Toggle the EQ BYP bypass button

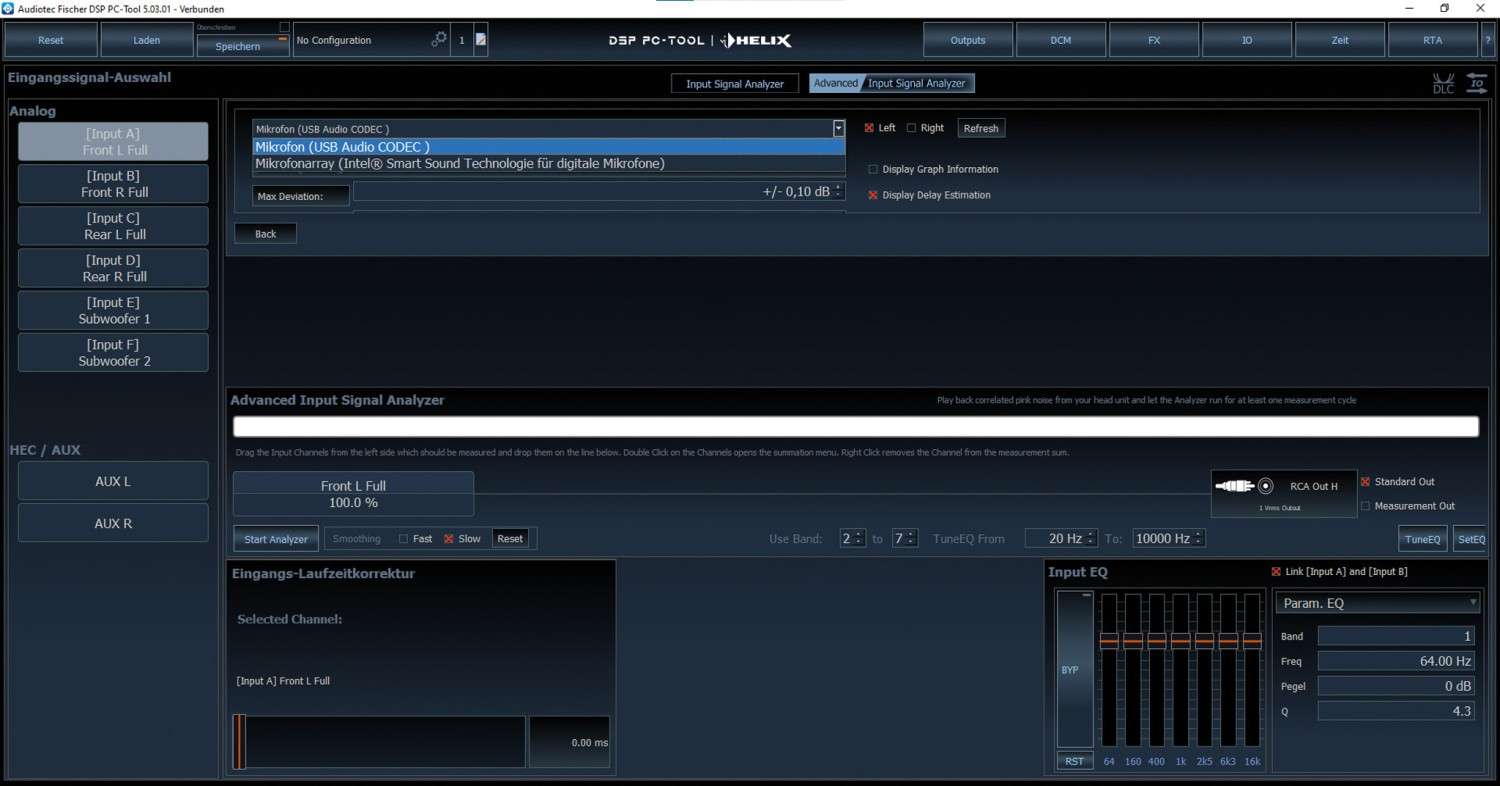tap(1075, 669)
